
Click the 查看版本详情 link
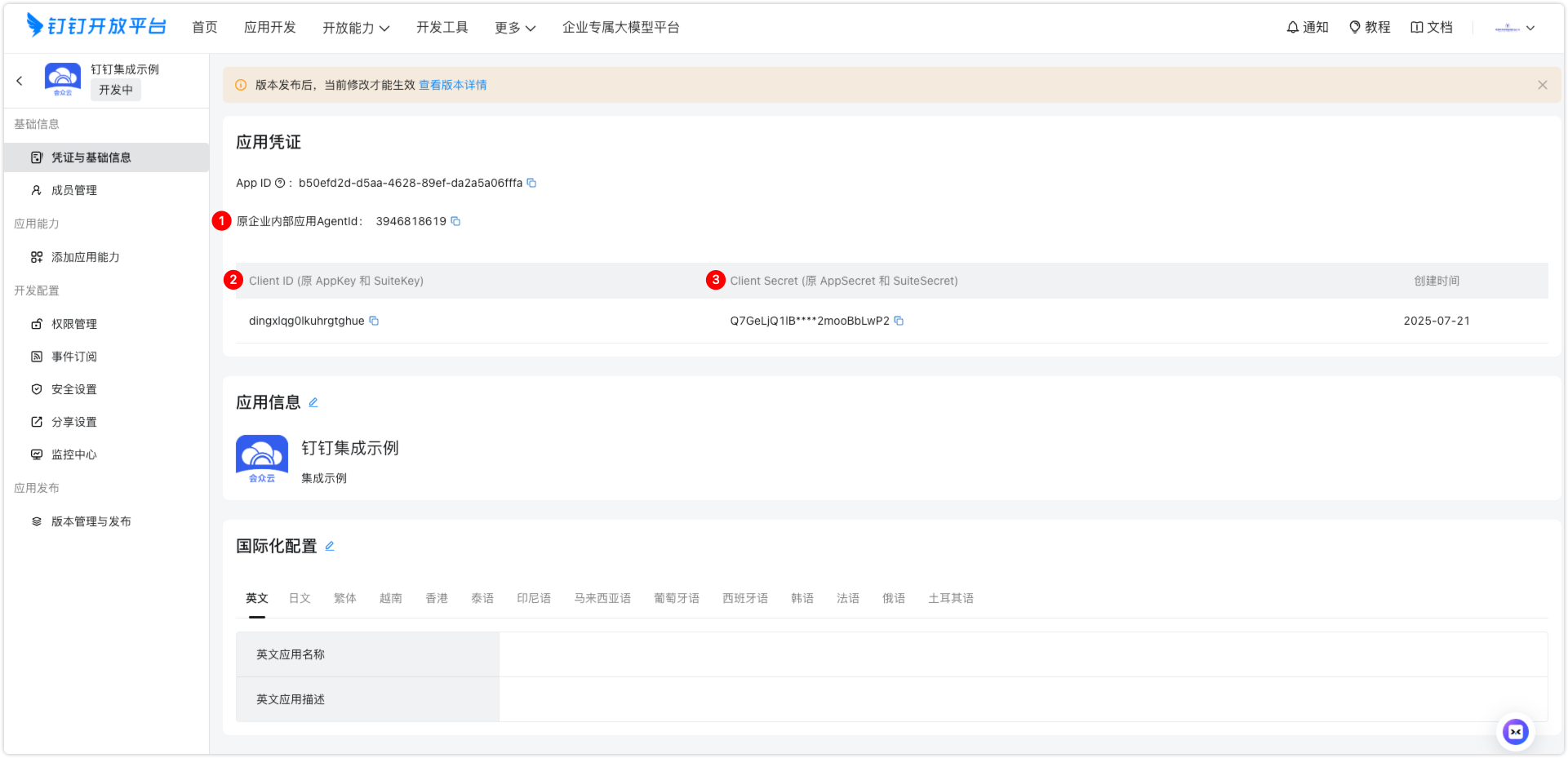click(x=453, y=85)
